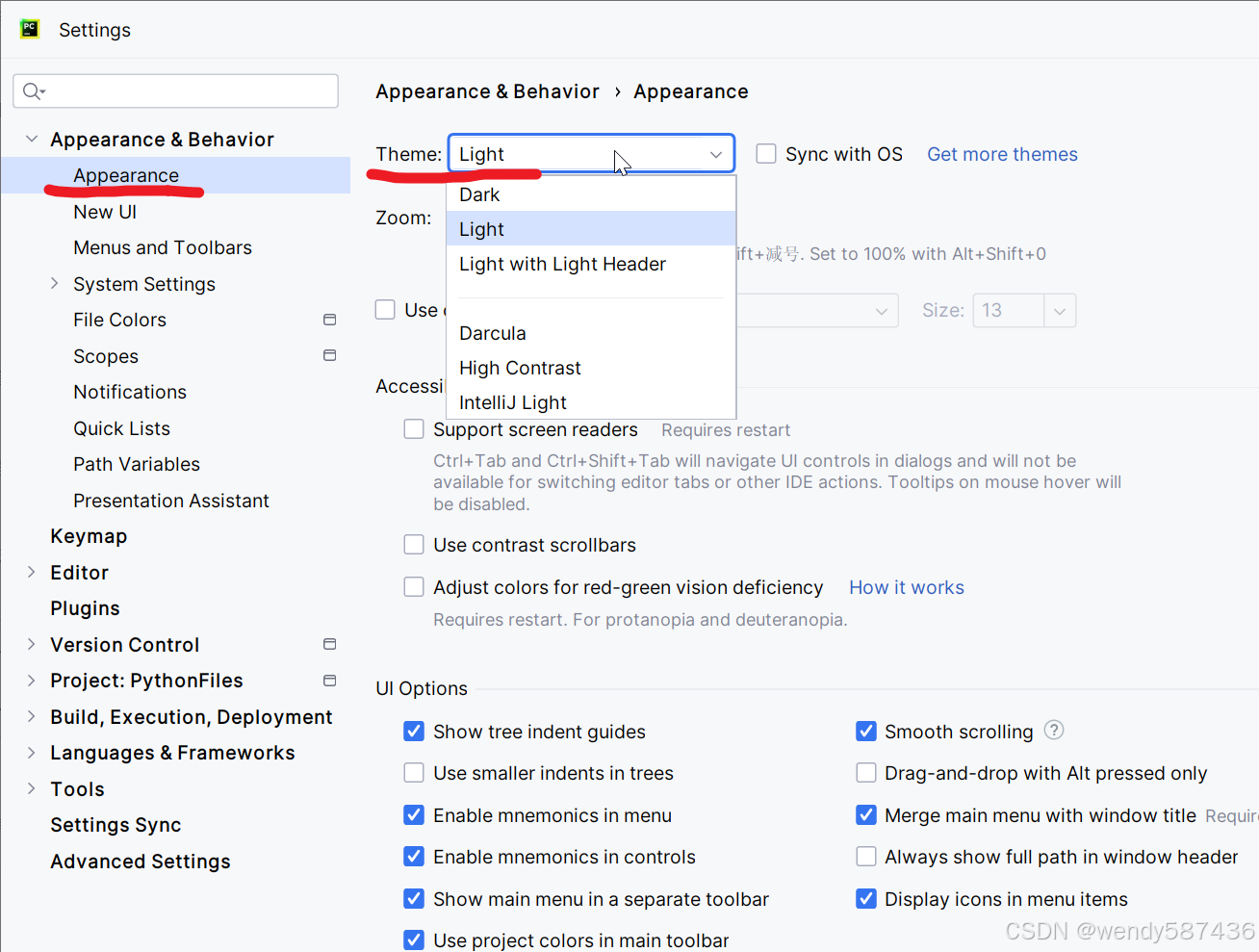Expand Project: PythonFiles node
Screen dimensions: 1259x952
pyautogui.click(x=32, y=681)
